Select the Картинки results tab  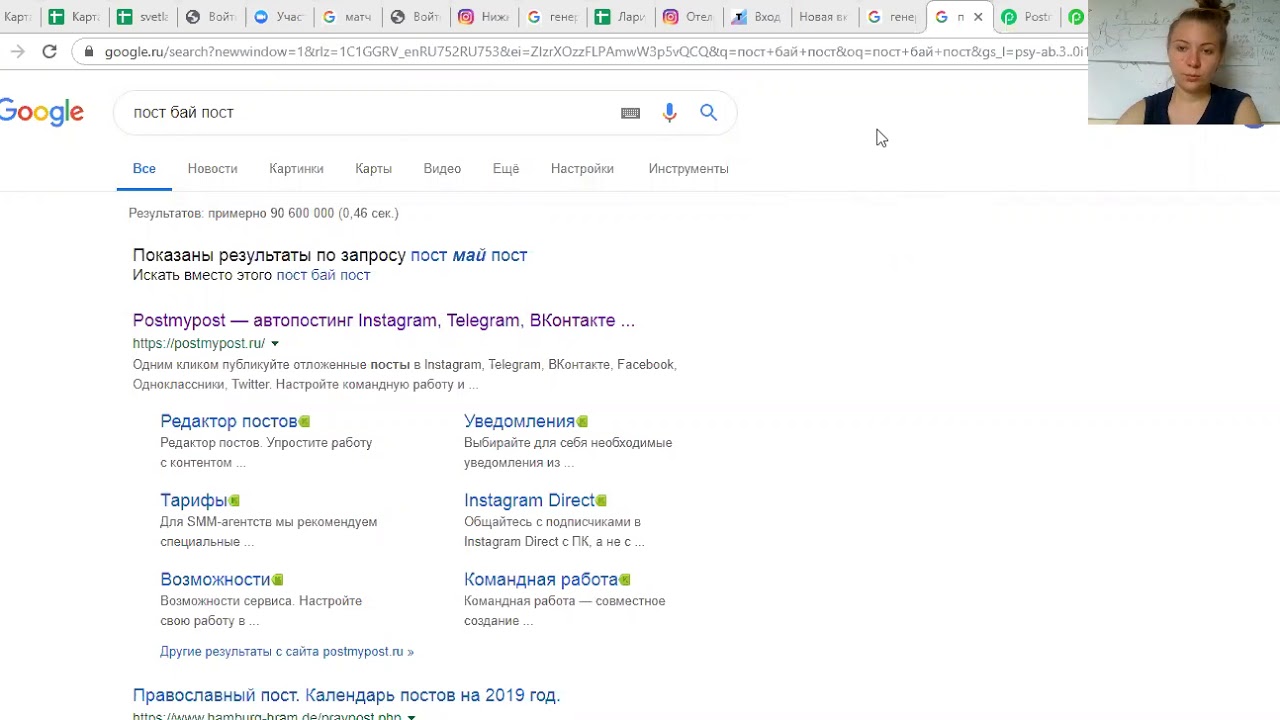(x=296, y=168)
